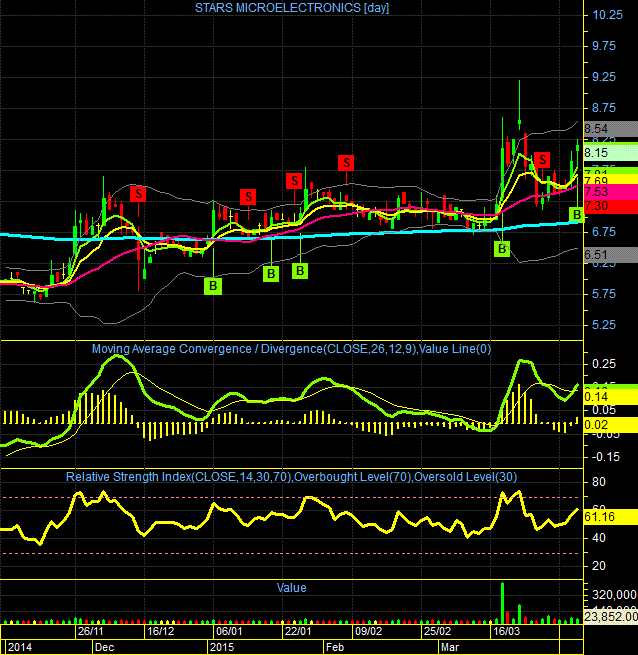Image resolution: width=638 pixels, height=655 pixels.
Task: Click the pink 7.53 moving average label
Action: pos(611,192)
